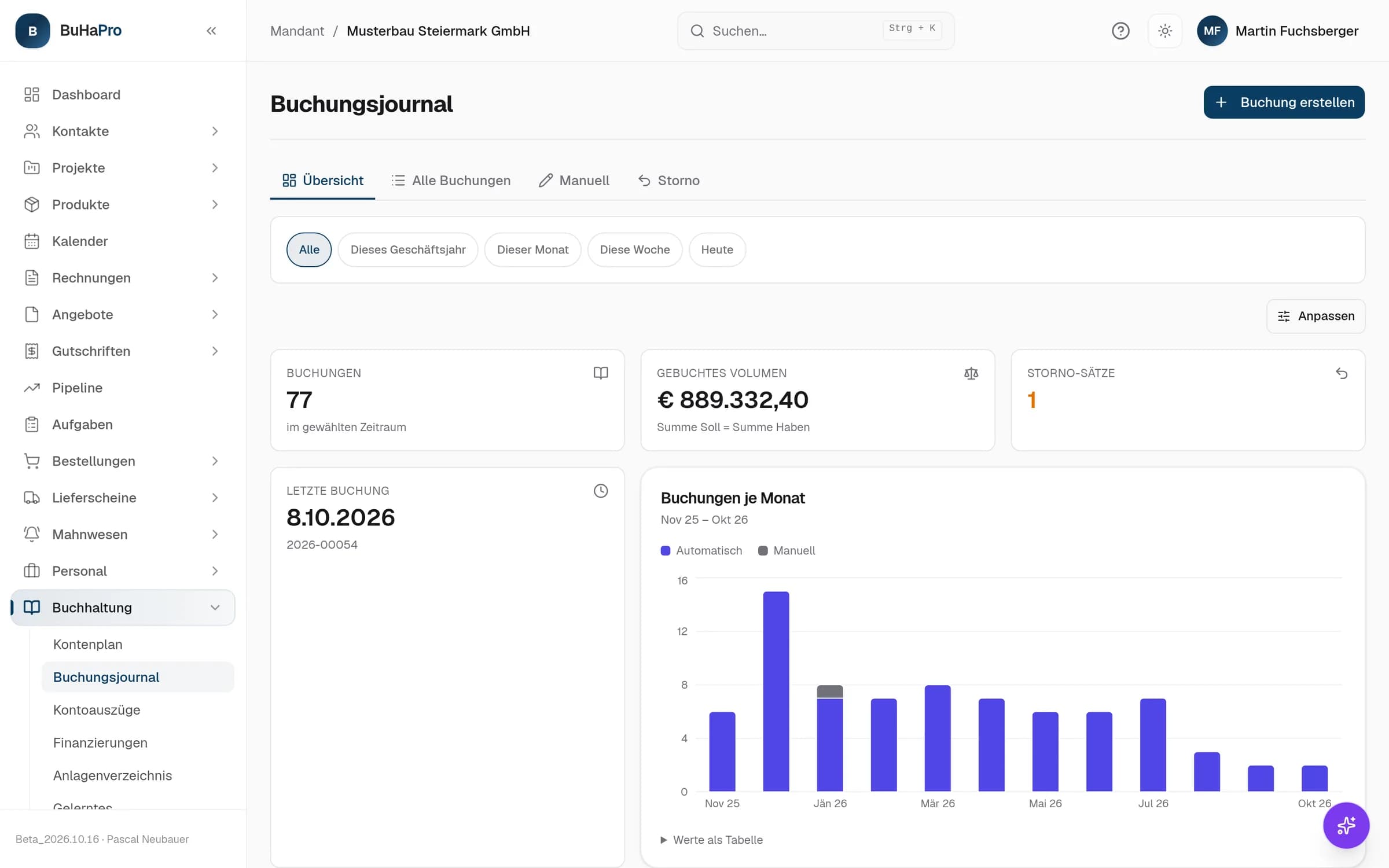This screenshot has height=868, width=1389.
Task: Expand the Projekte submenu chevron
Action: (215, 168)
